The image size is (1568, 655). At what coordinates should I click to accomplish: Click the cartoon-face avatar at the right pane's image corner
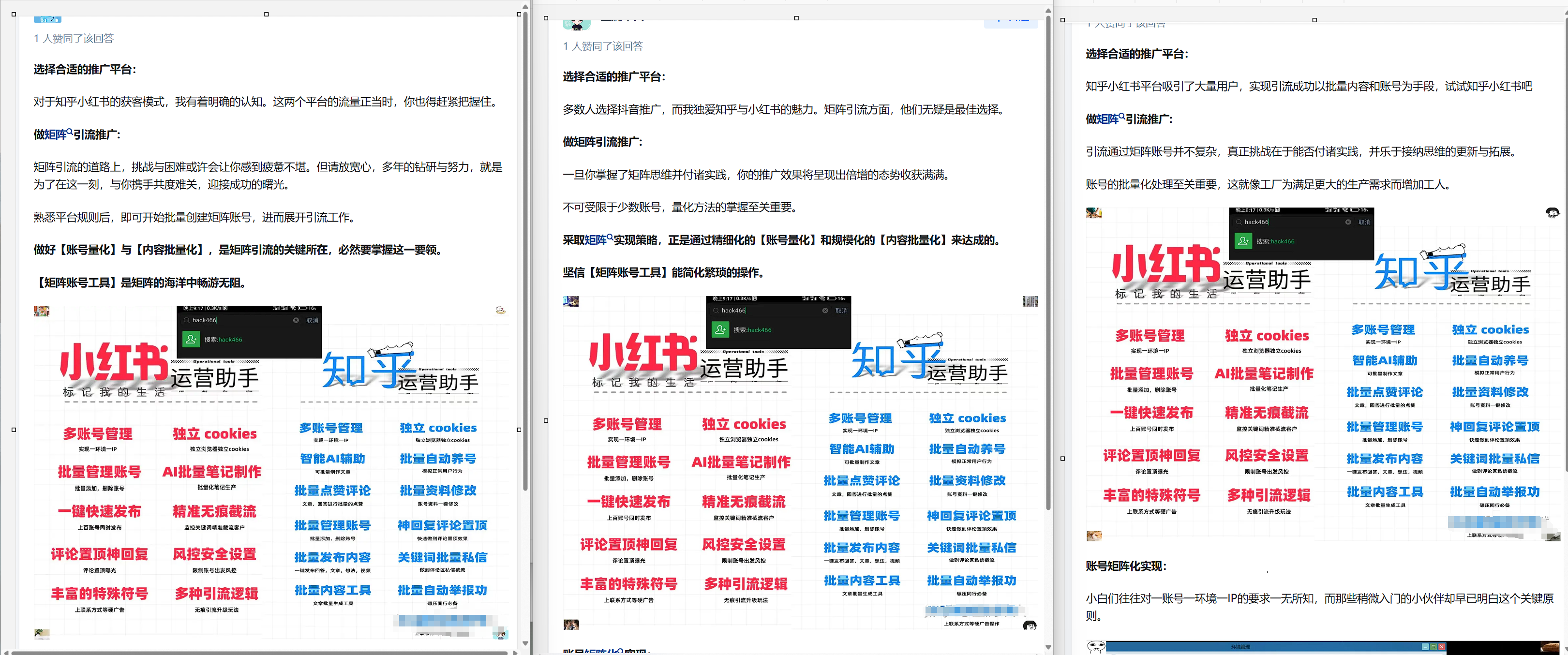coord(1552,212)
